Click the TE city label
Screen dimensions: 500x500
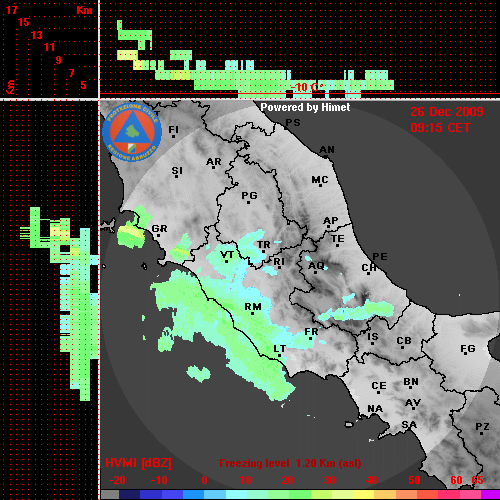point(338,239)
